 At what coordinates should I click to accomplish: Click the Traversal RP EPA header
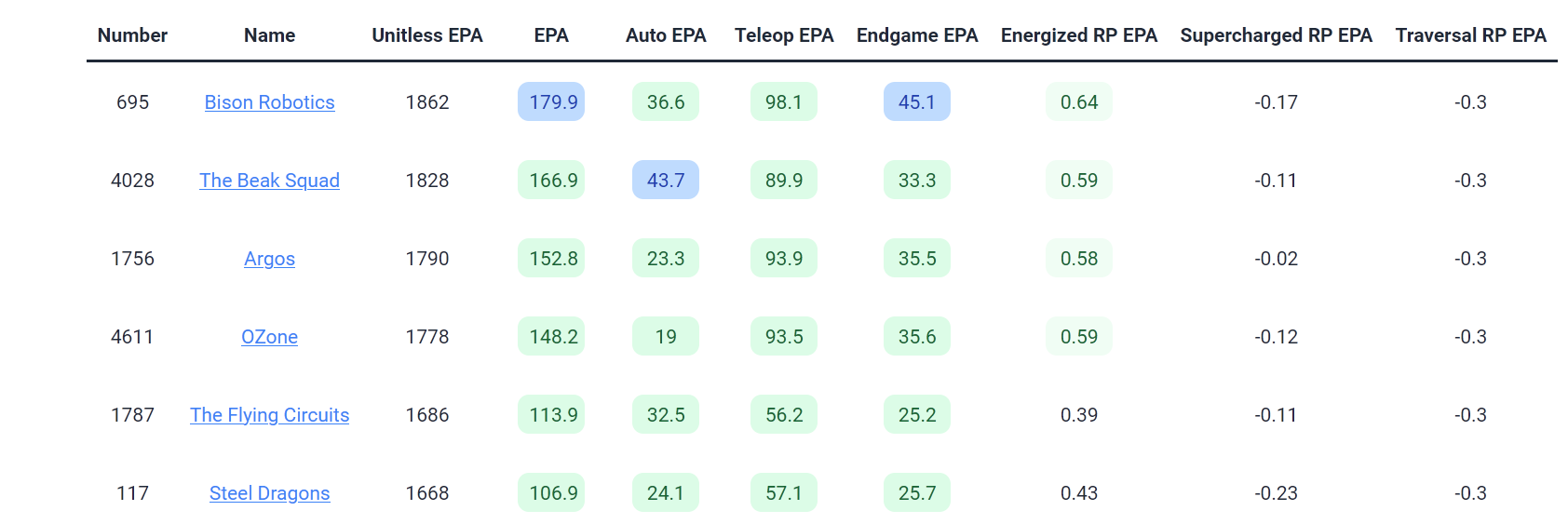click(1470, 35)
